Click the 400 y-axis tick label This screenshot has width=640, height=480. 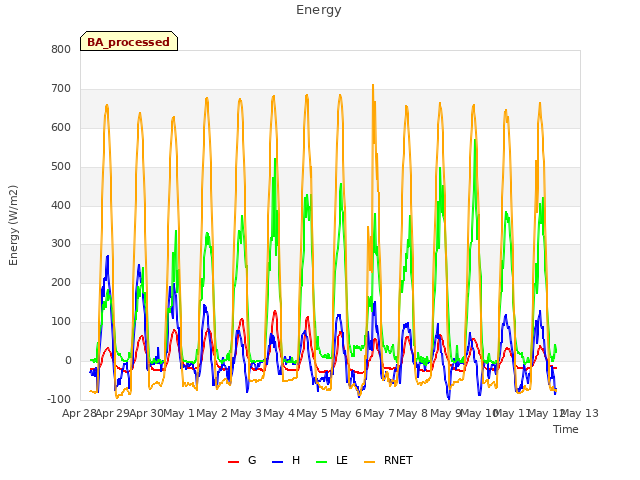61,205
